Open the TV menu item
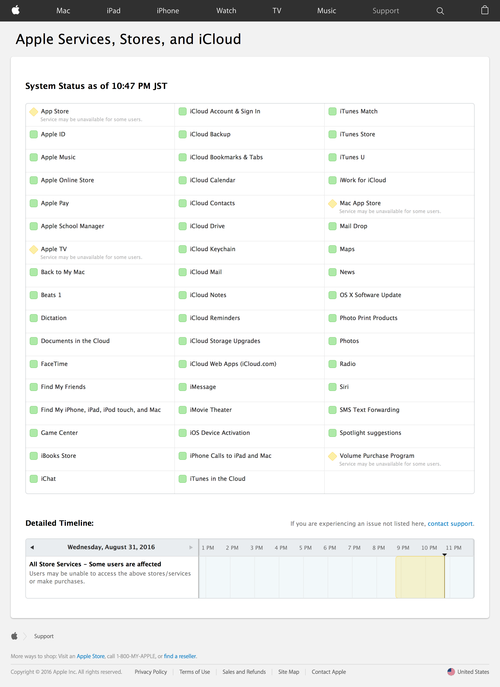Viewport: 500px width, 687px height. click(x=277, y=11)
